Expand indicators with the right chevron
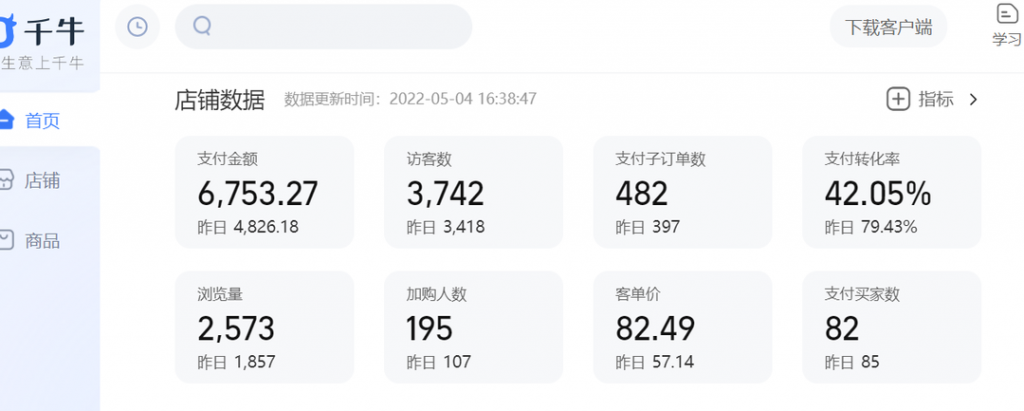The width and height of the screenshot is (1024, 411). [x=973, y=99]
